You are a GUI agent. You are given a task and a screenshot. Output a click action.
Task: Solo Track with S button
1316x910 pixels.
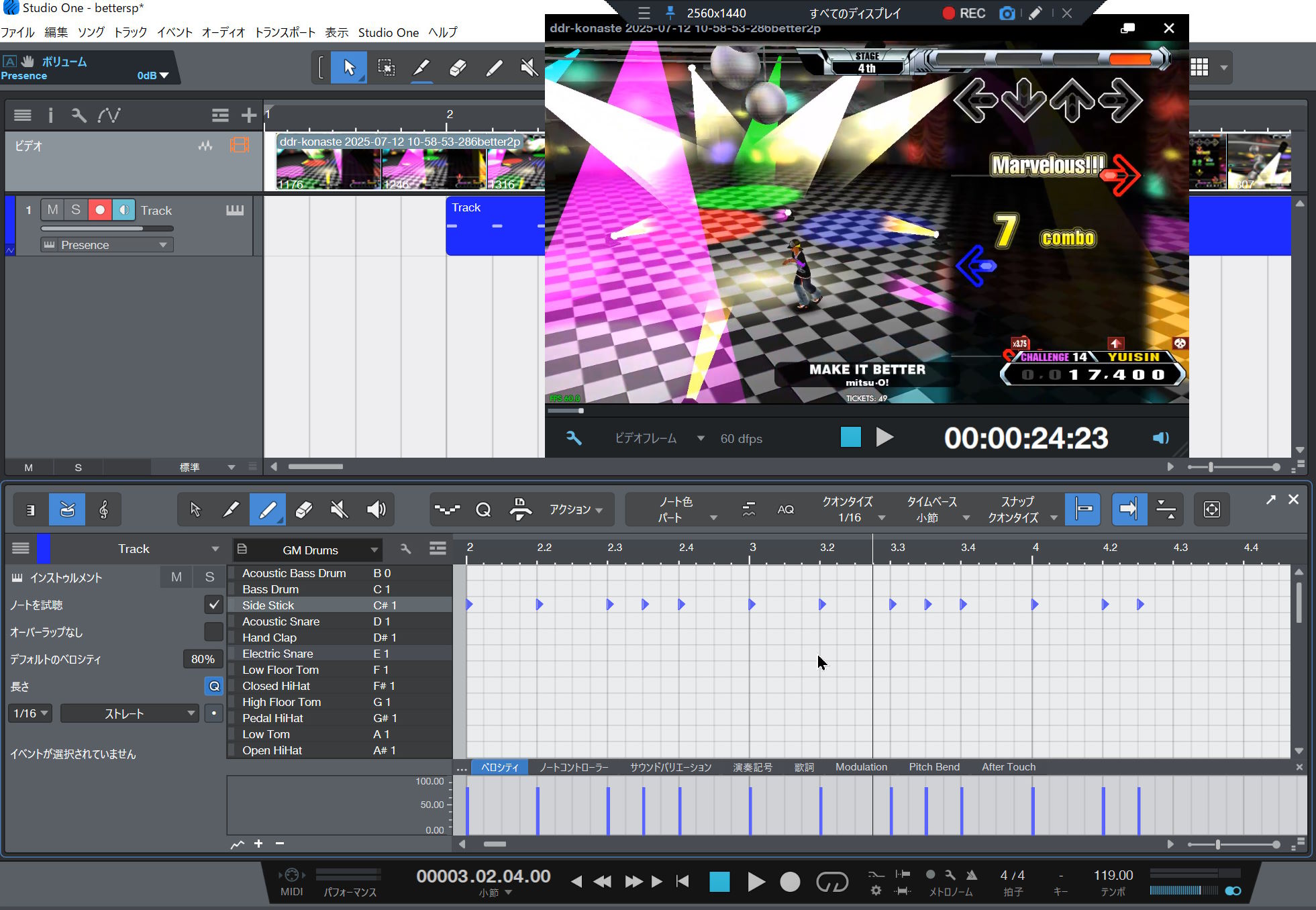click(x=76, y=210)
